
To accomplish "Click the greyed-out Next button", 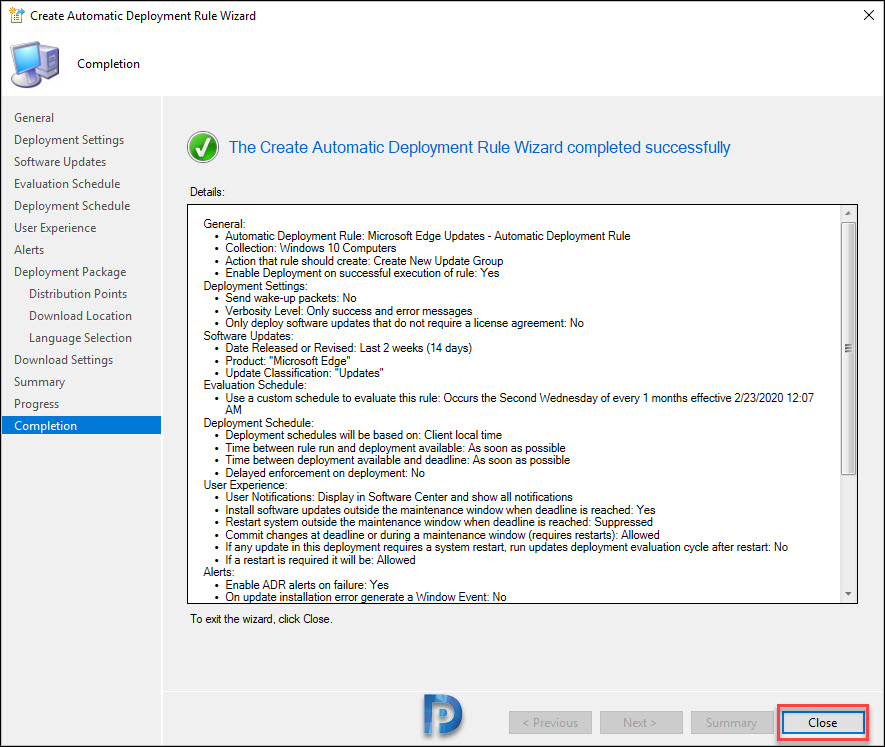I will (x=641, y=723).
